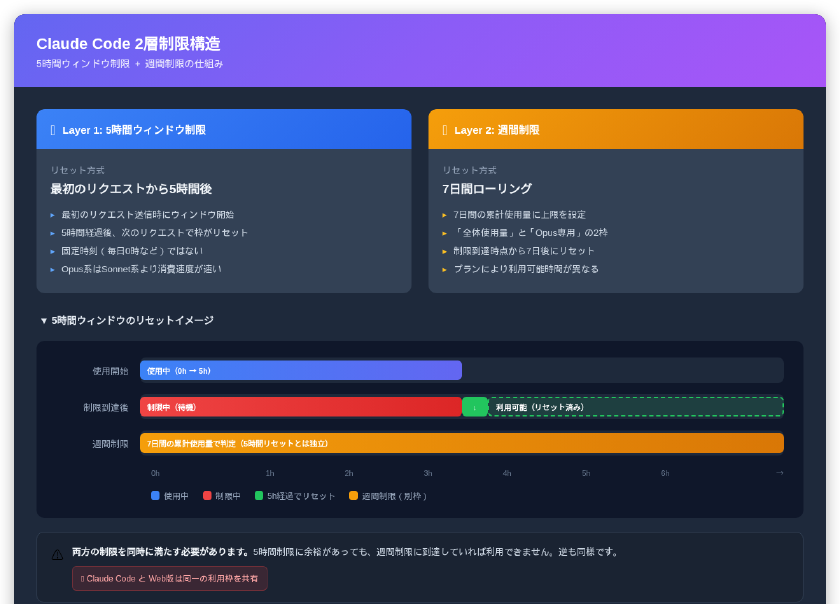
Task: Select the Layer 2: 週間制限 header tab
Action: [615, 128]
